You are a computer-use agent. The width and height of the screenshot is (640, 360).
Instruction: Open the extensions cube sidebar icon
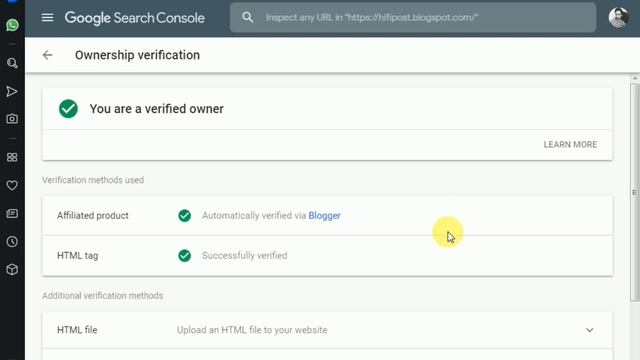12,269
